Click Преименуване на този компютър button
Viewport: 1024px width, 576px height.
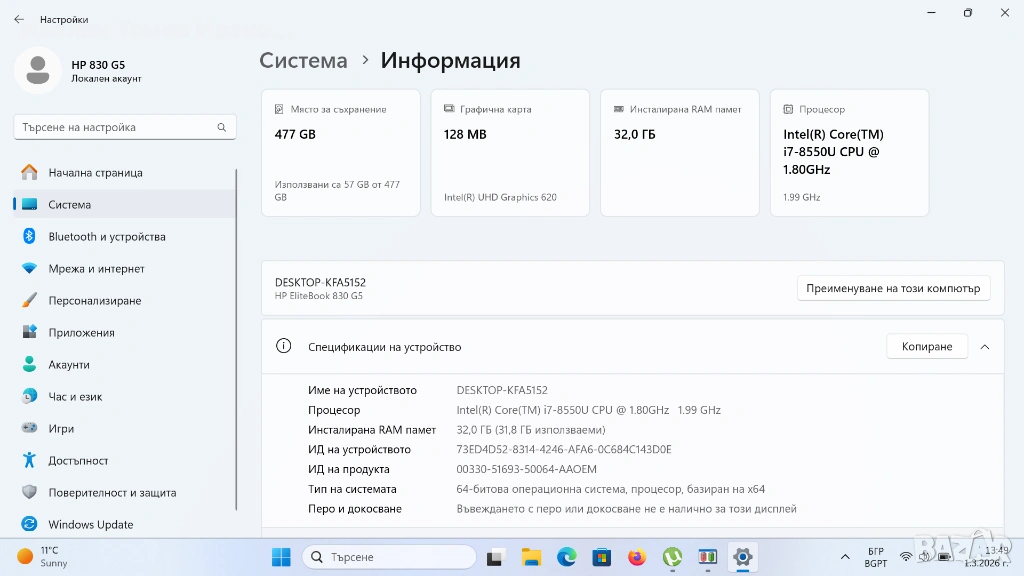(893, 288)
